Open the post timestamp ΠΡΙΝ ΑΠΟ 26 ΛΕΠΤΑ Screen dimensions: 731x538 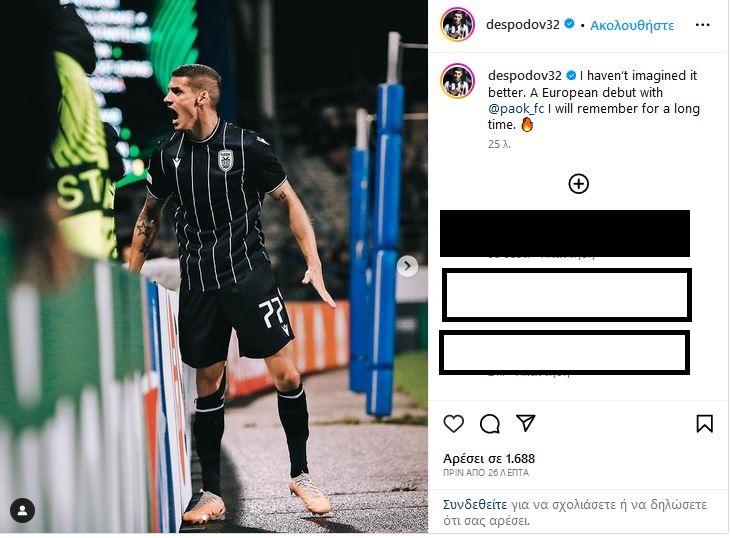(x=486, y=473)
